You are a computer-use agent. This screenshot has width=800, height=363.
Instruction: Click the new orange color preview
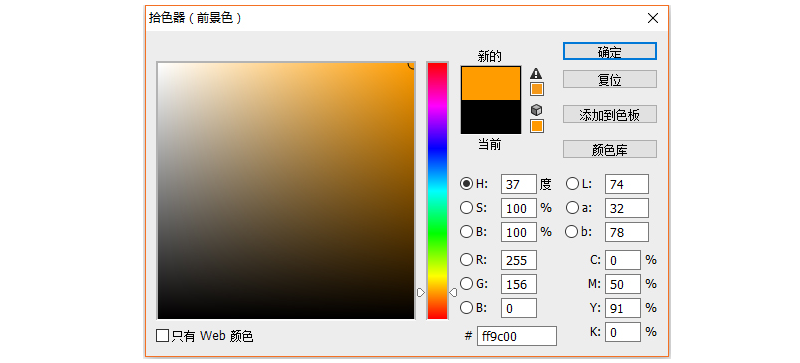tap(491, 83)
